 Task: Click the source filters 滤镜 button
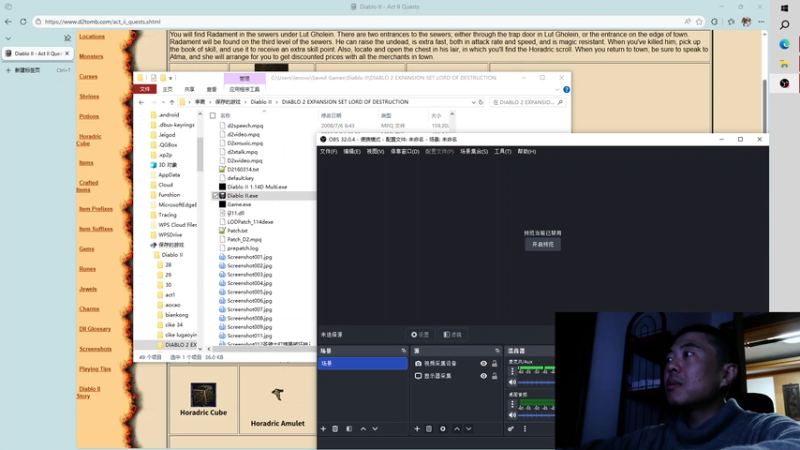click(x=453, y=335)
